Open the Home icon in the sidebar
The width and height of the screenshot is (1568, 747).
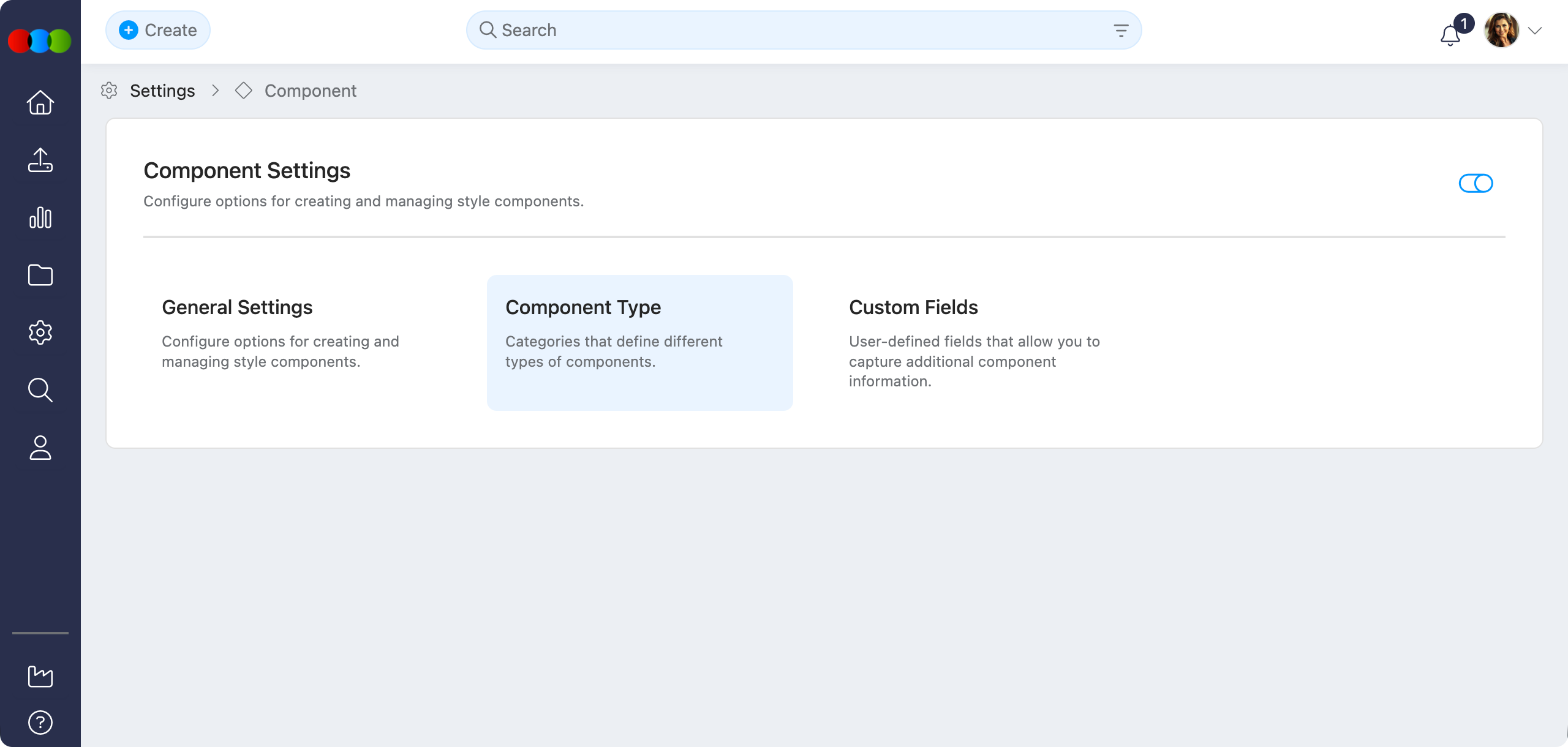tap(39, 102)
